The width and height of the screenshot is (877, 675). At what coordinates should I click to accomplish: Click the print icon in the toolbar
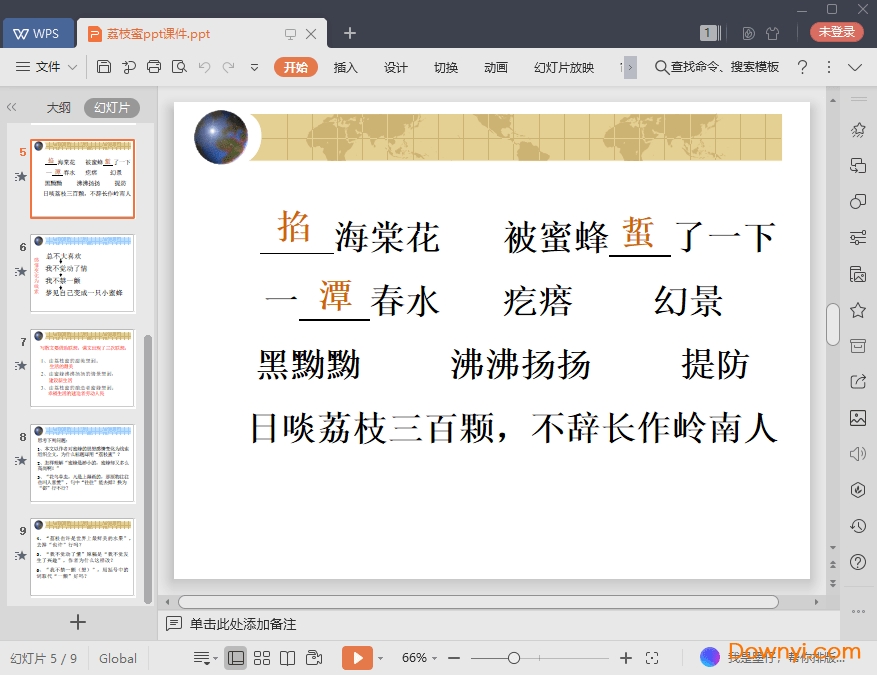pos(154,67)
